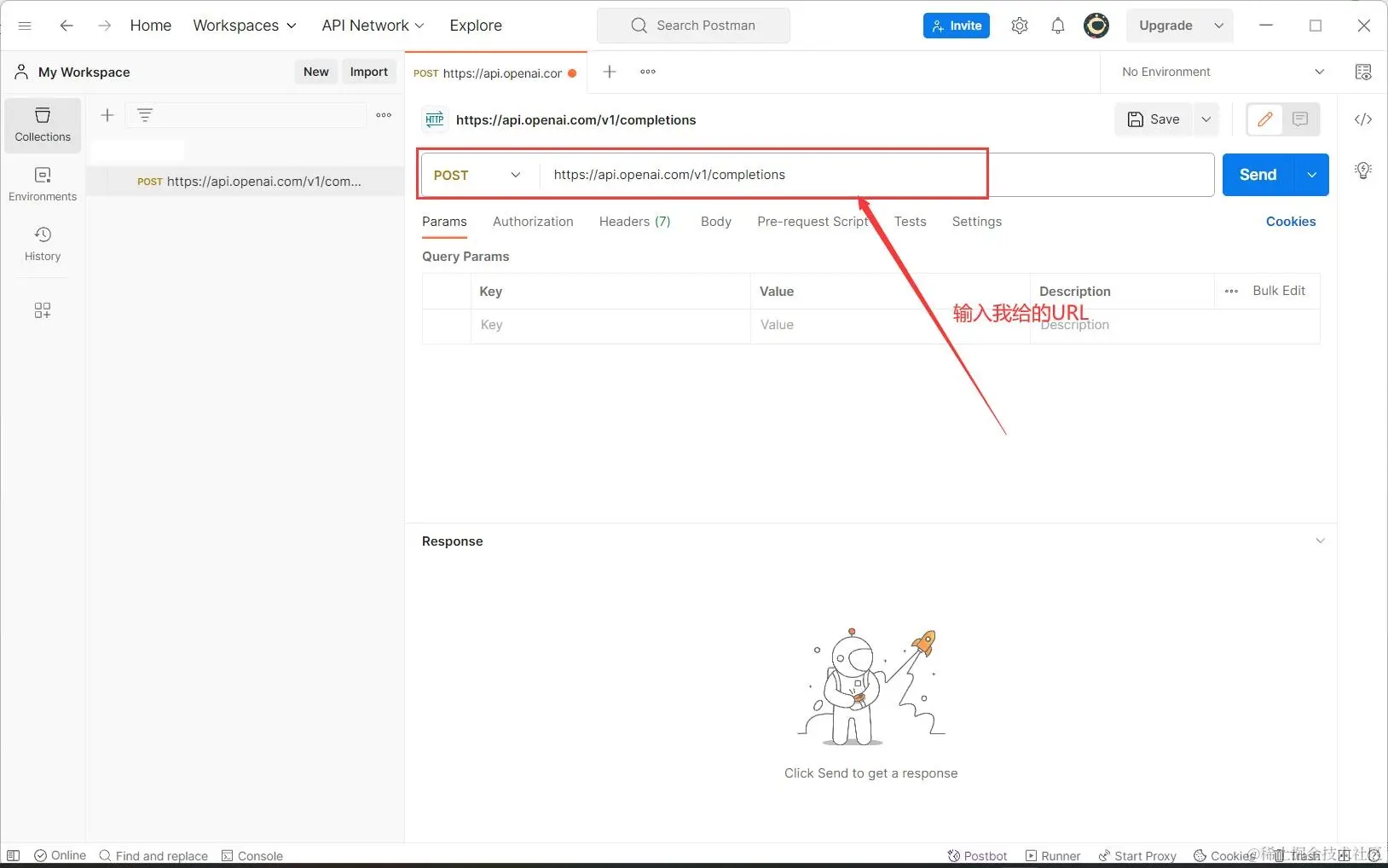Open the Console in status bar
This screenshot has width=1388, height=868.
(252, 855)
